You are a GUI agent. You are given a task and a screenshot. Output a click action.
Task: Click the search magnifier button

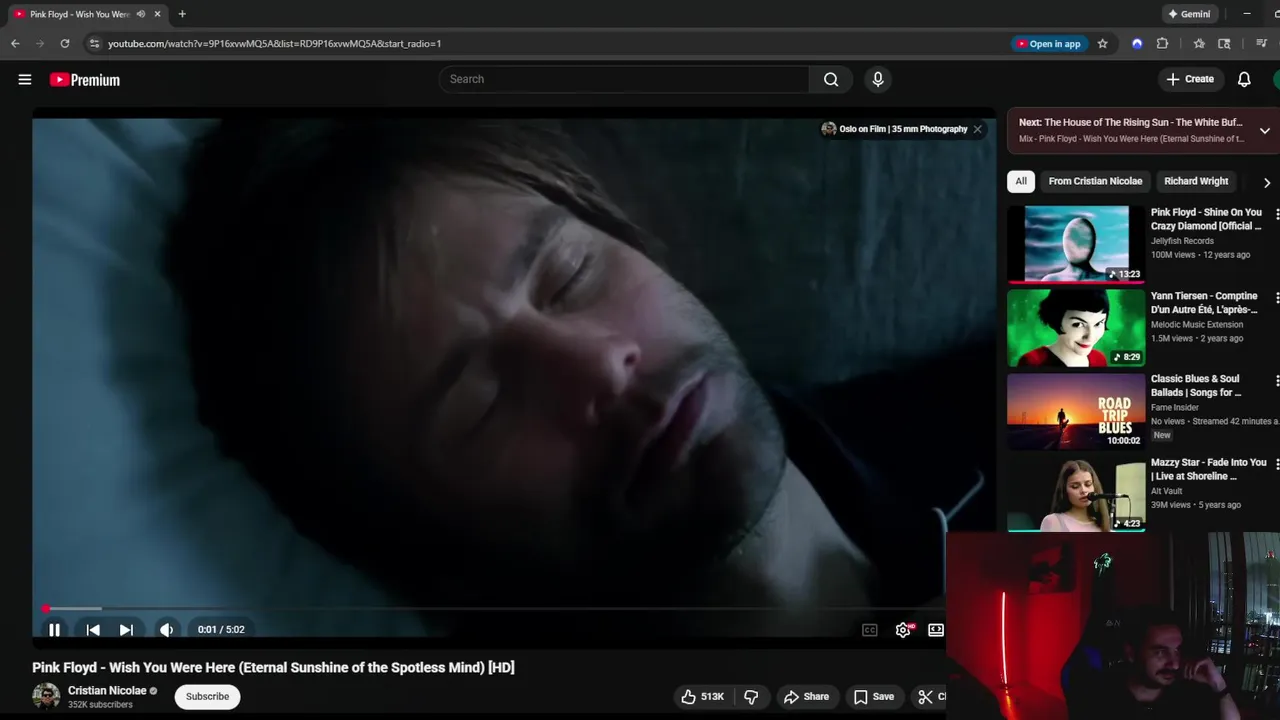(831, 79)
